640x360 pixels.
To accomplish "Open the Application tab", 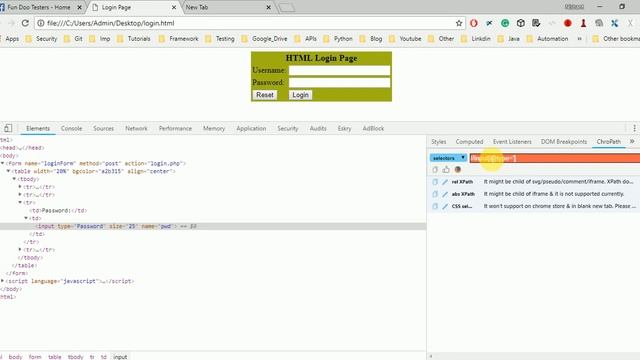I will click(251, 128).
